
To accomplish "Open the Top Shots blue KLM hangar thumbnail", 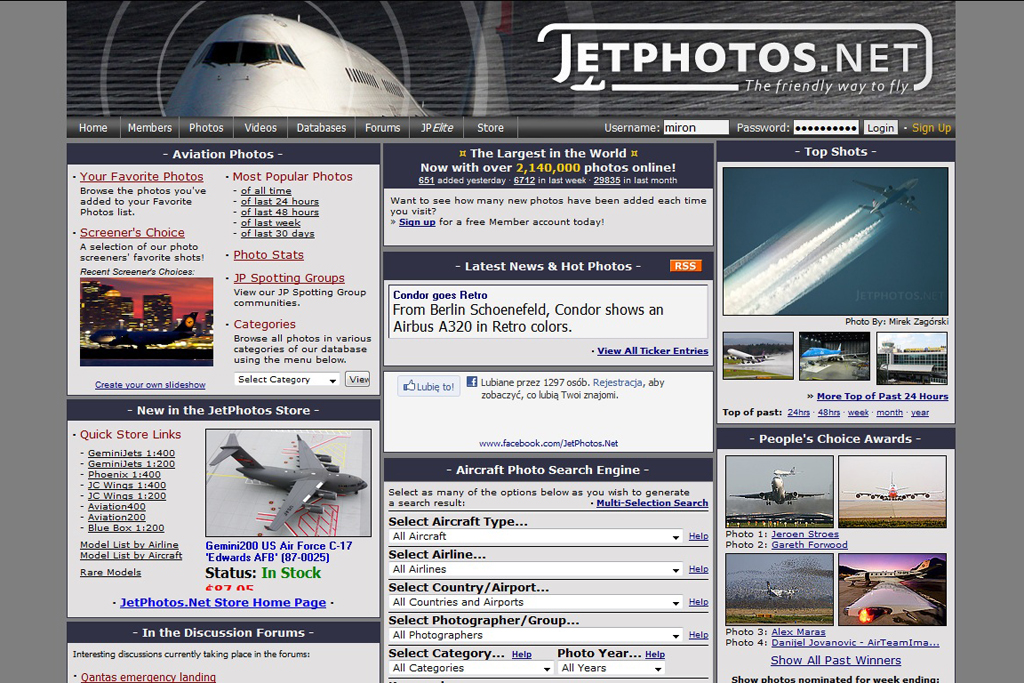I will tap(835, 357).
